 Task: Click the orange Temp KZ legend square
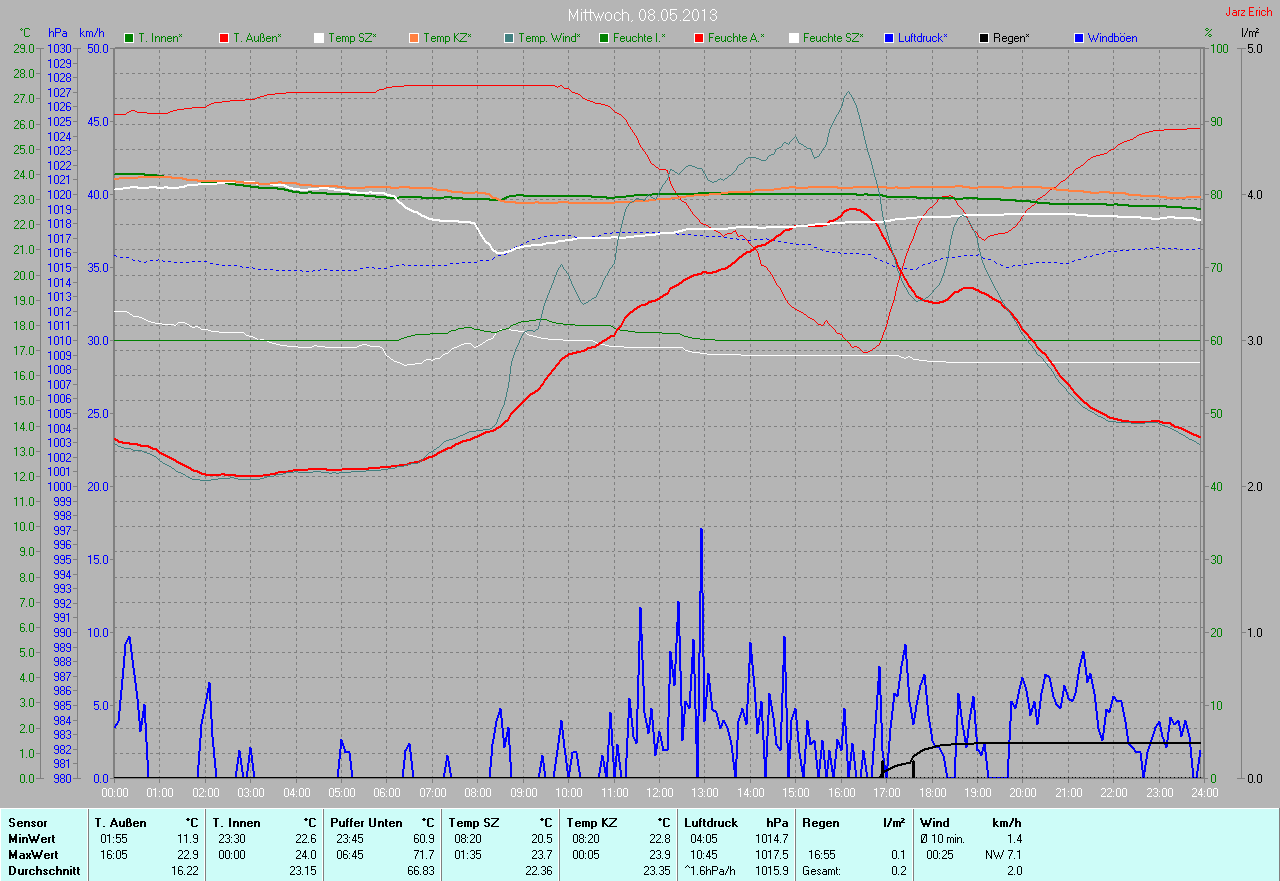tap(414, 38)
